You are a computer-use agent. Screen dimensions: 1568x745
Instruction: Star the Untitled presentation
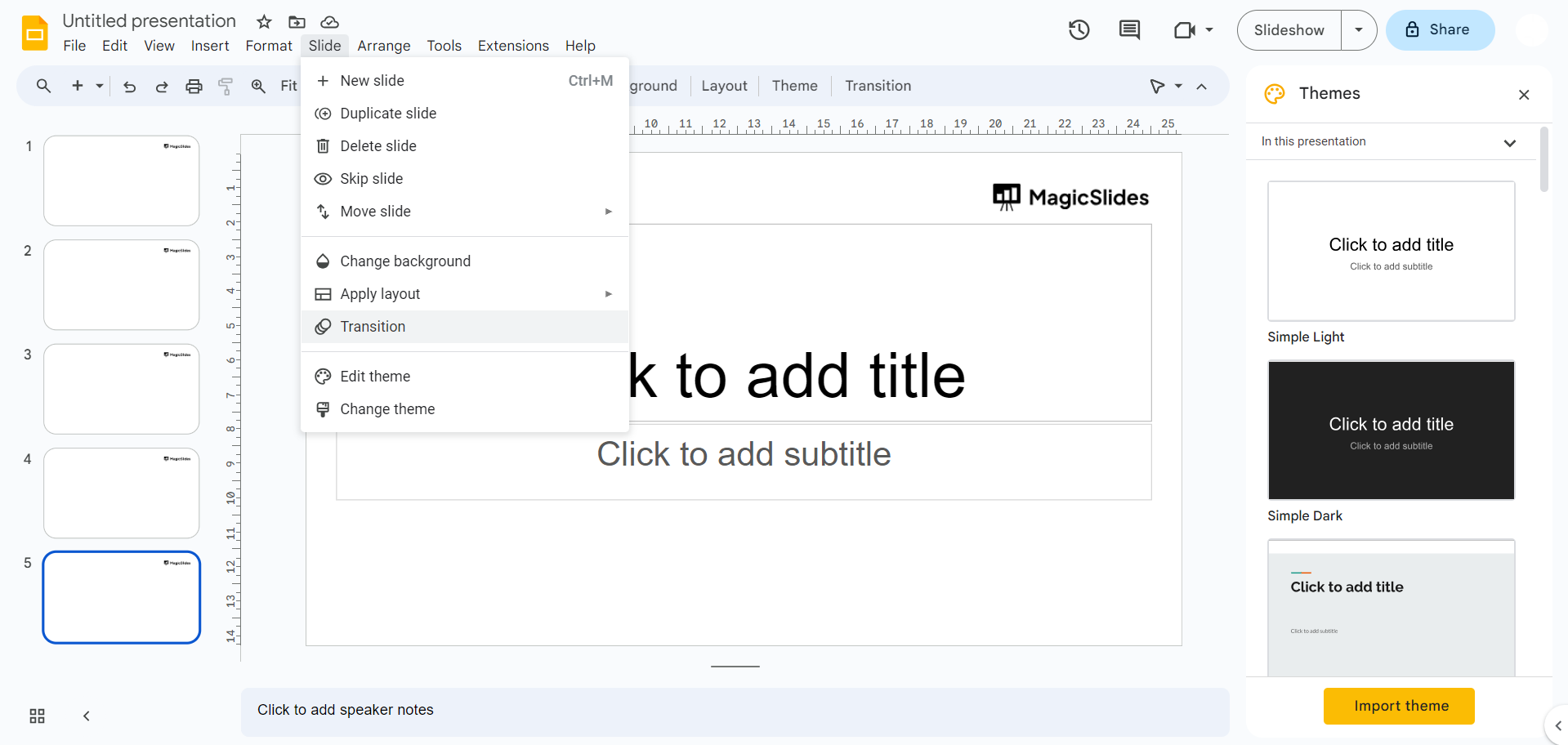click(x=264, y=22)
